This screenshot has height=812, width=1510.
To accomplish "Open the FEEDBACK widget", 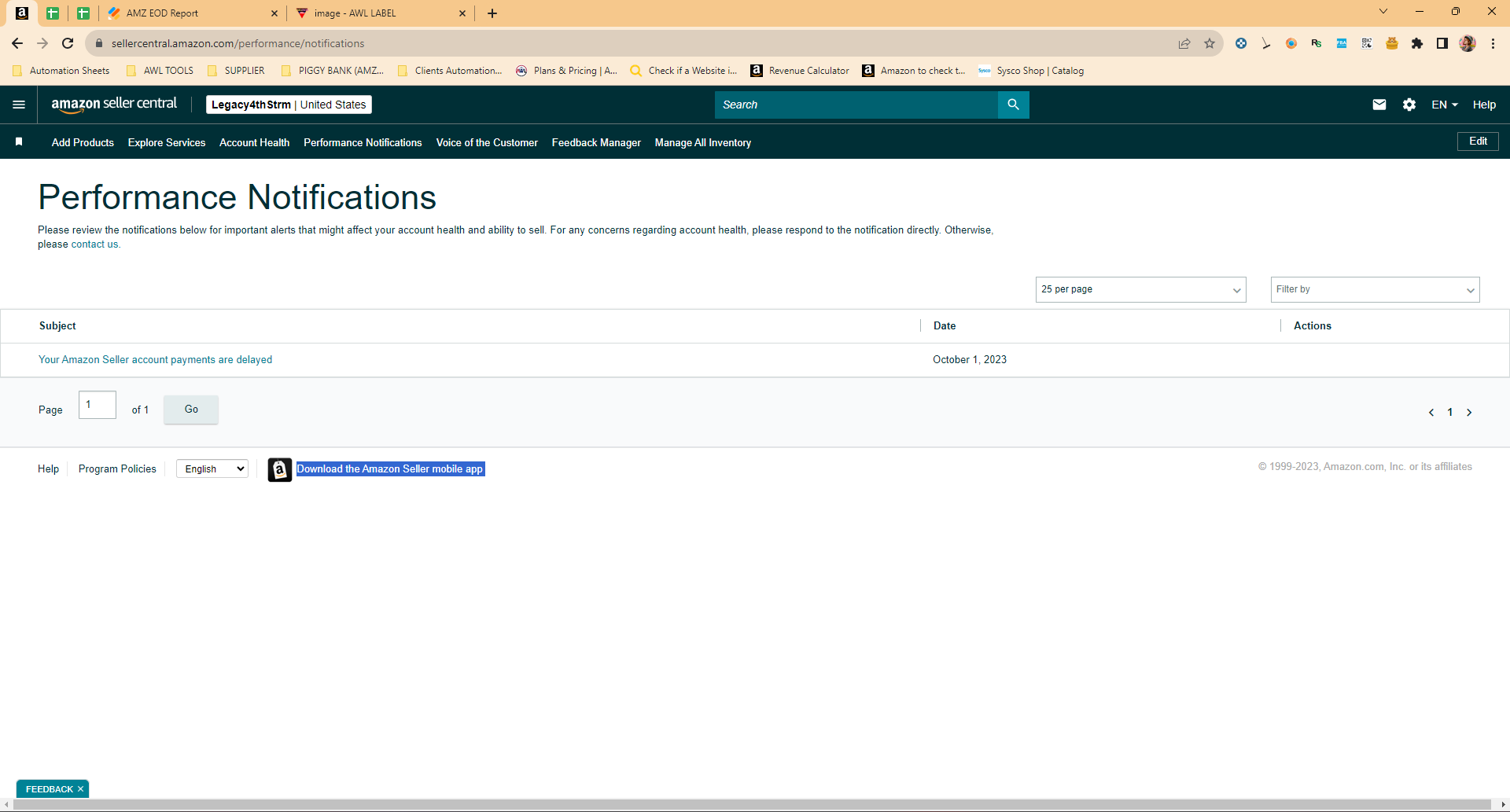I will coord(49,789).
